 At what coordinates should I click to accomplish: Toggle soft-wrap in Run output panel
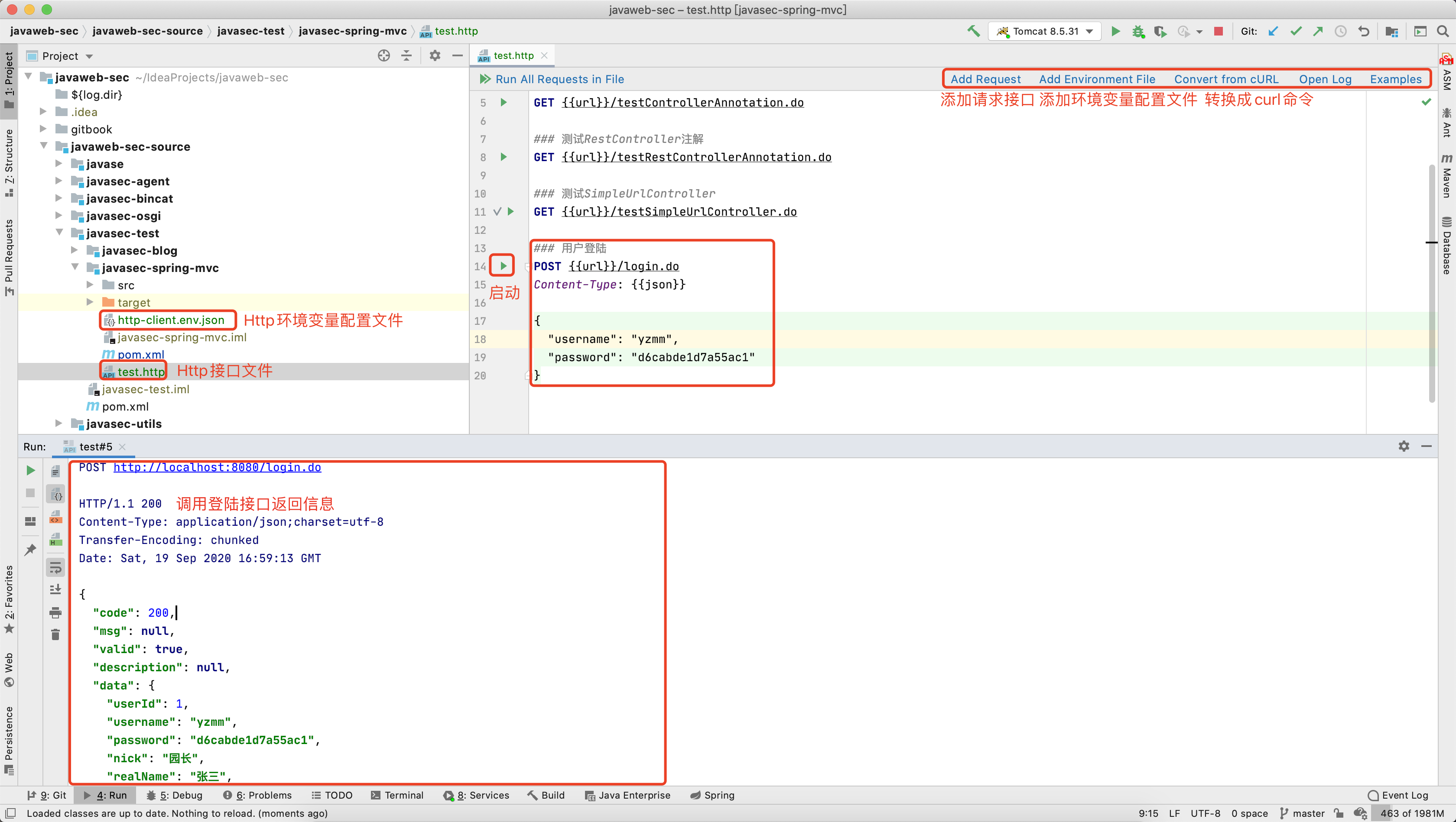coord(55,567)
